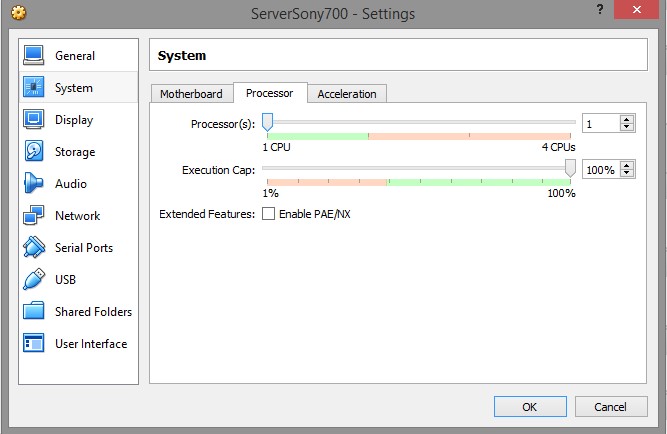Decrease processor count with down arrow

[x=626, y=127]
